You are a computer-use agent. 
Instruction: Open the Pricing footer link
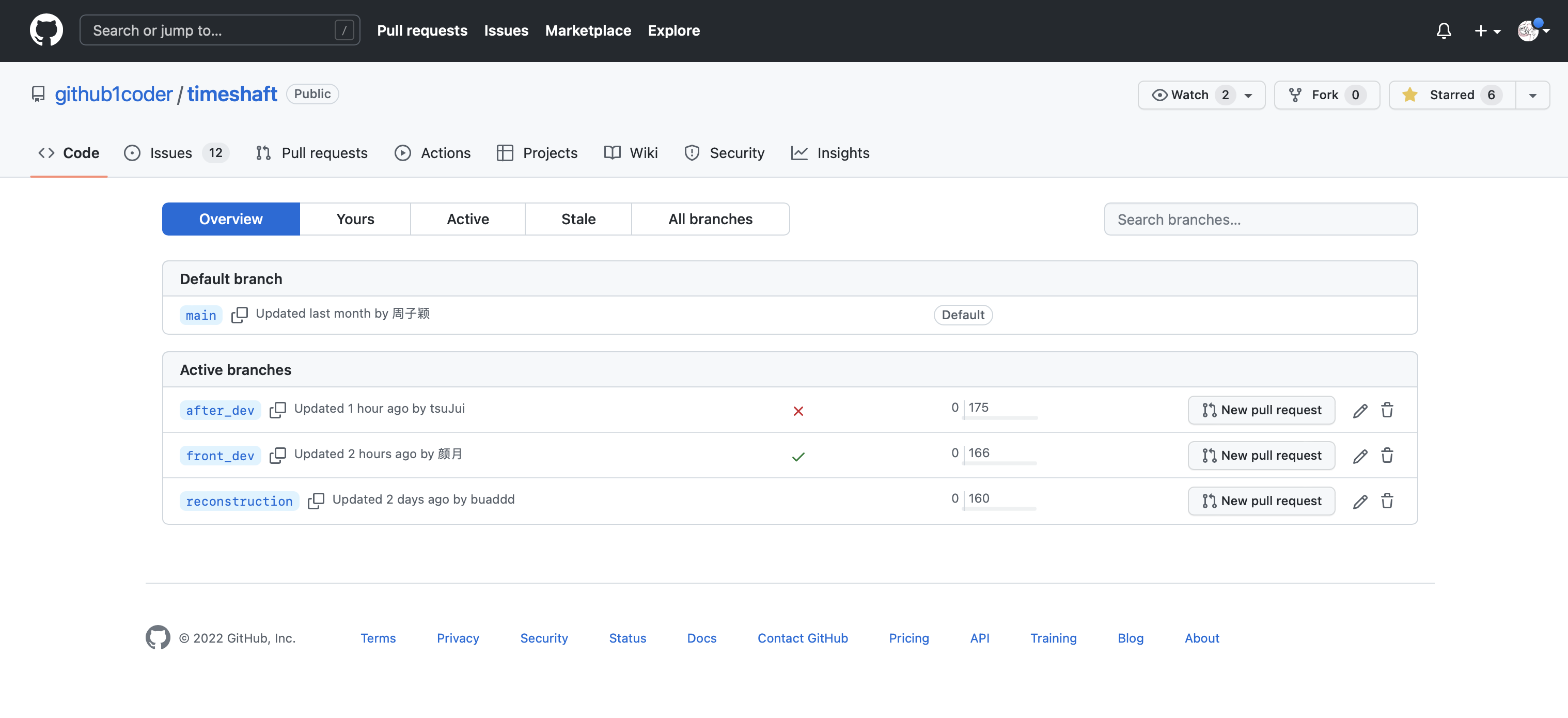[909, 637]
